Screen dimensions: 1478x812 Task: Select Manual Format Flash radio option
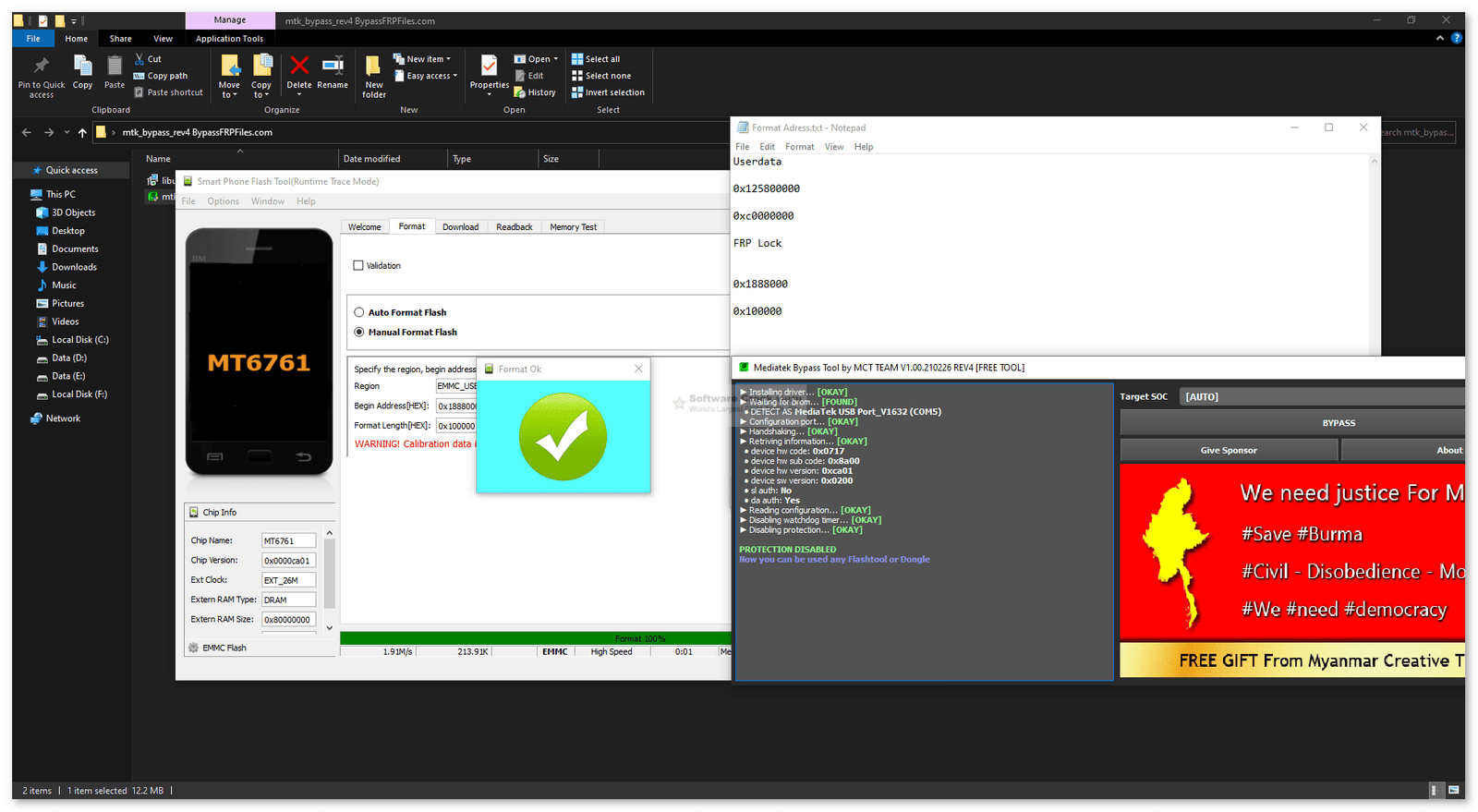pyautogui.click(x=359, y=333)
